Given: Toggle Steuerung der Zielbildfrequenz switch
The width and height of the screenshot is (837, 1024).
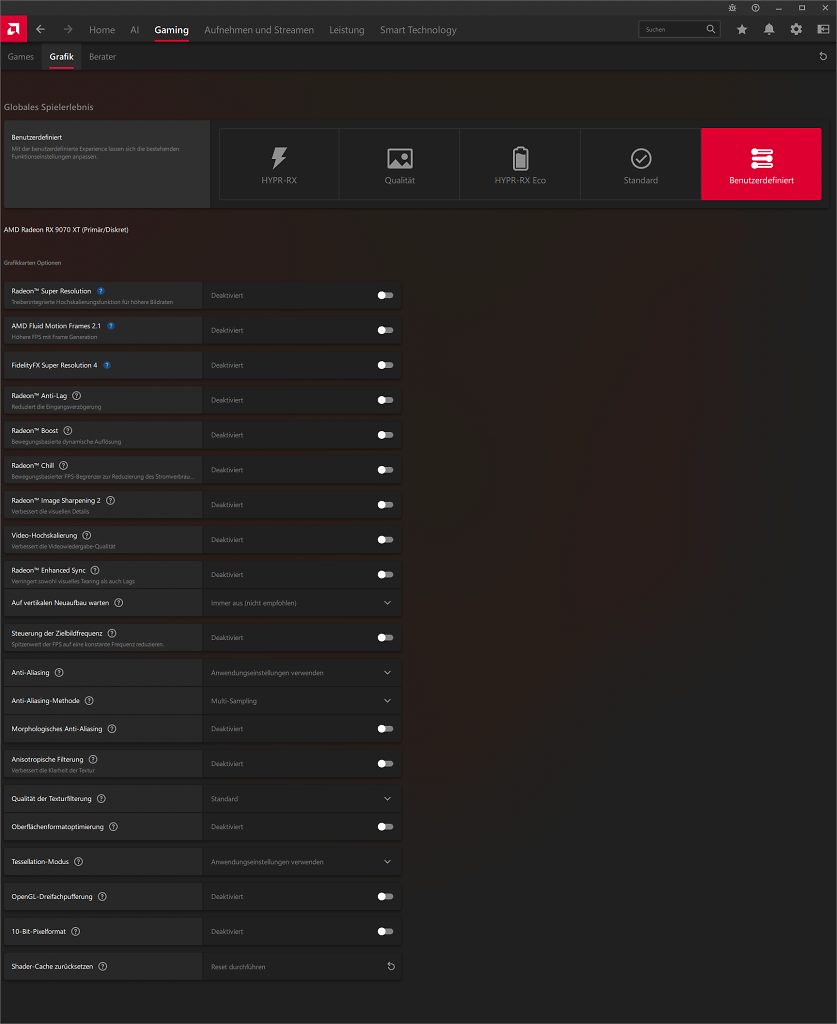Looking at the screenshot, I should coord(385,638).
